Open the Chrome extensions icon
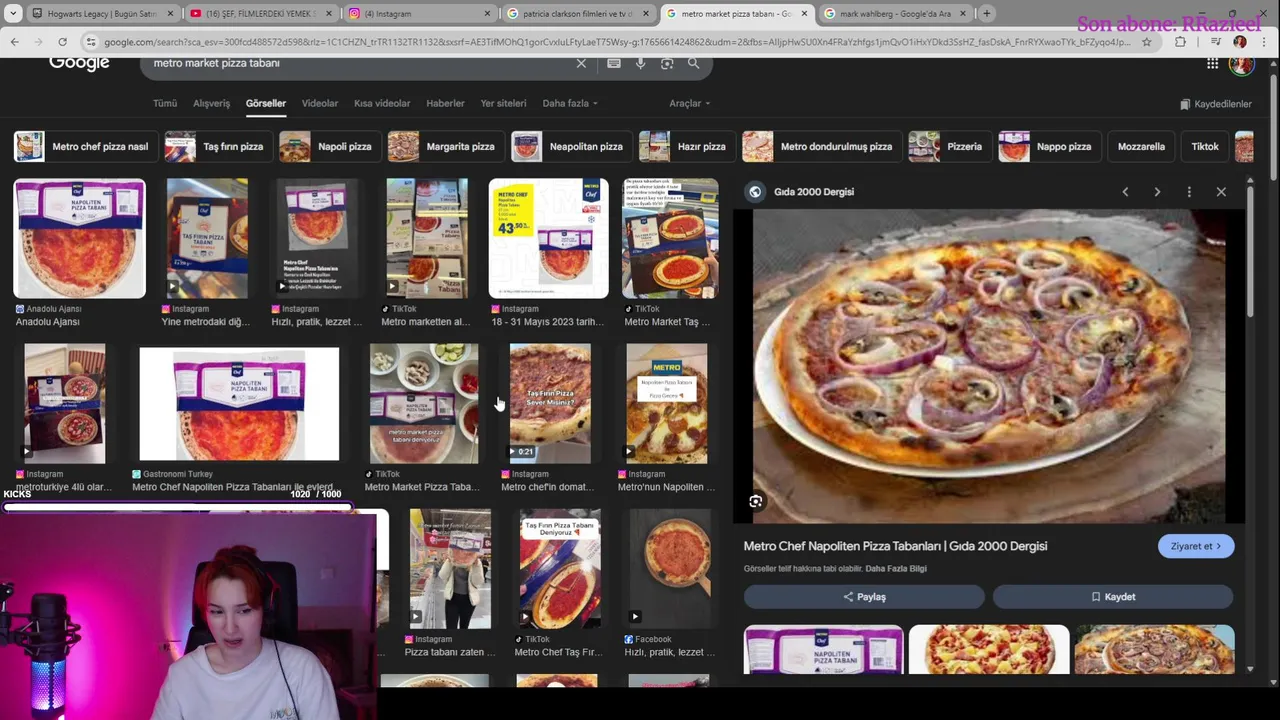This screenshot has width=1280, height=720. pyautogui.click(x=1180, y=42)
